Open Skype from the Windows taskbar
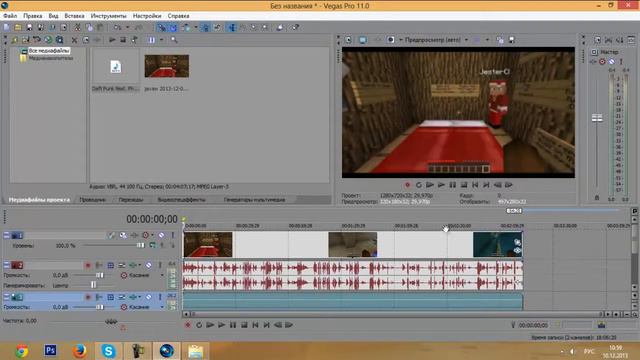Viewport: 640px width, 360px height. (x=108, y=351)
